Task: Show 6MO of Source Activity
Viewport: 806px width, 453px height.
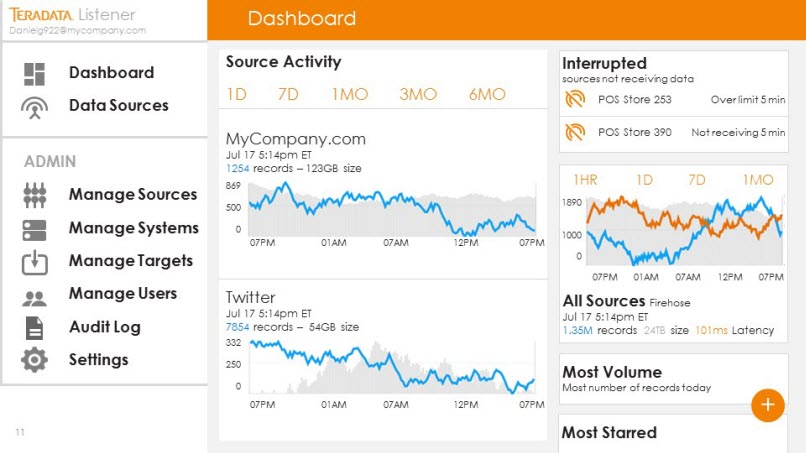Action: (487, 95)
